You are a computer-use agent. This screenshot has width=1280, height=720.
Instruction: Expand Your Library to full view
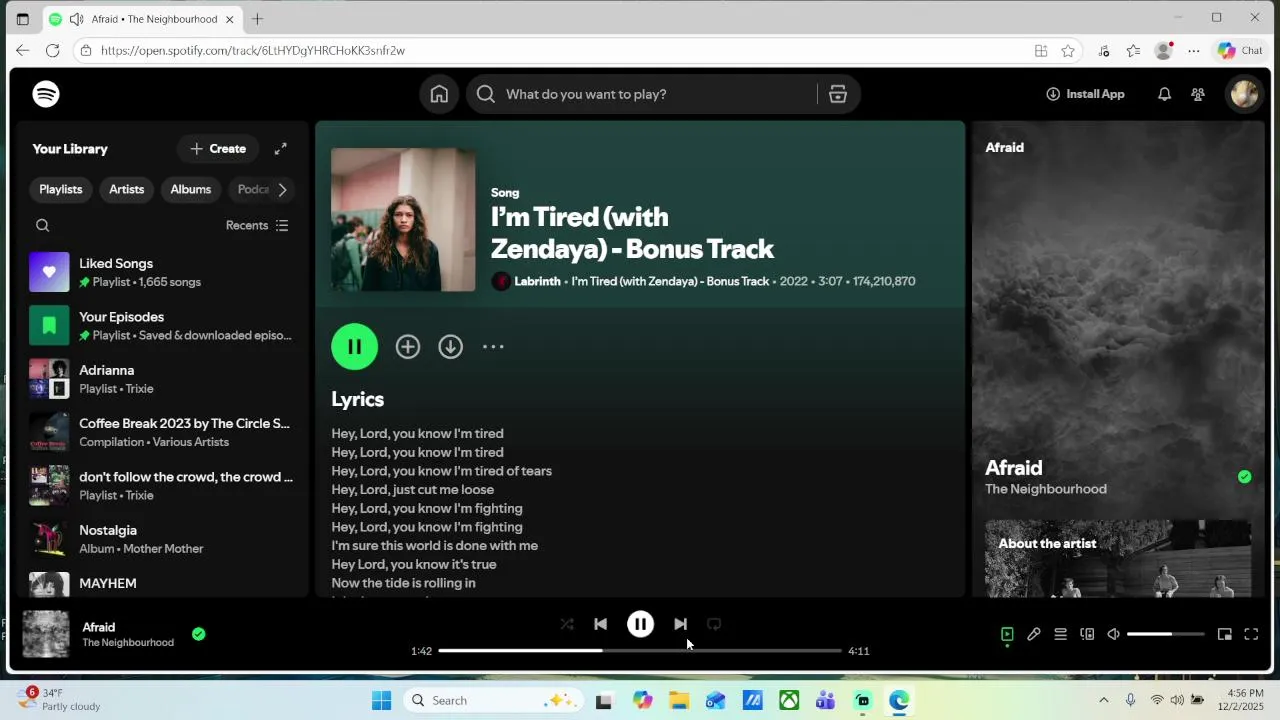click(281, 149)
